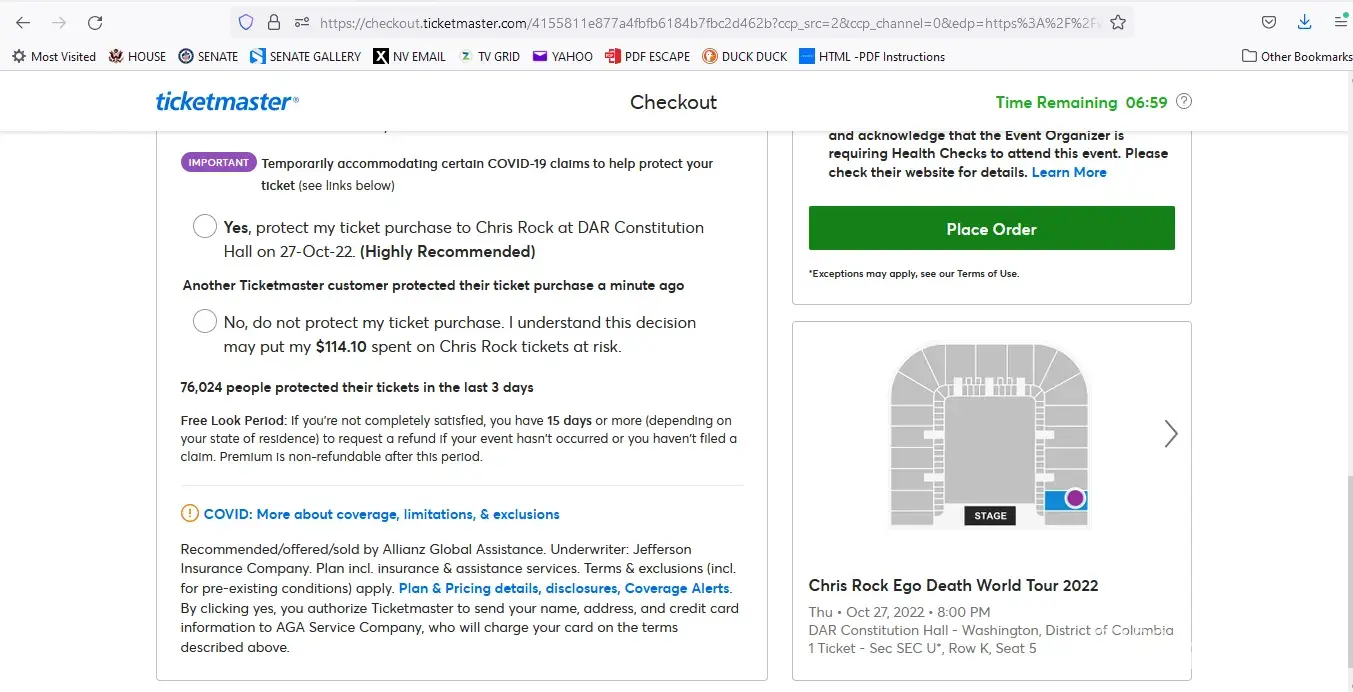Click the Ticketmaster logo
This screenshot has height=692, width=1353.
[x=227, y=101]
